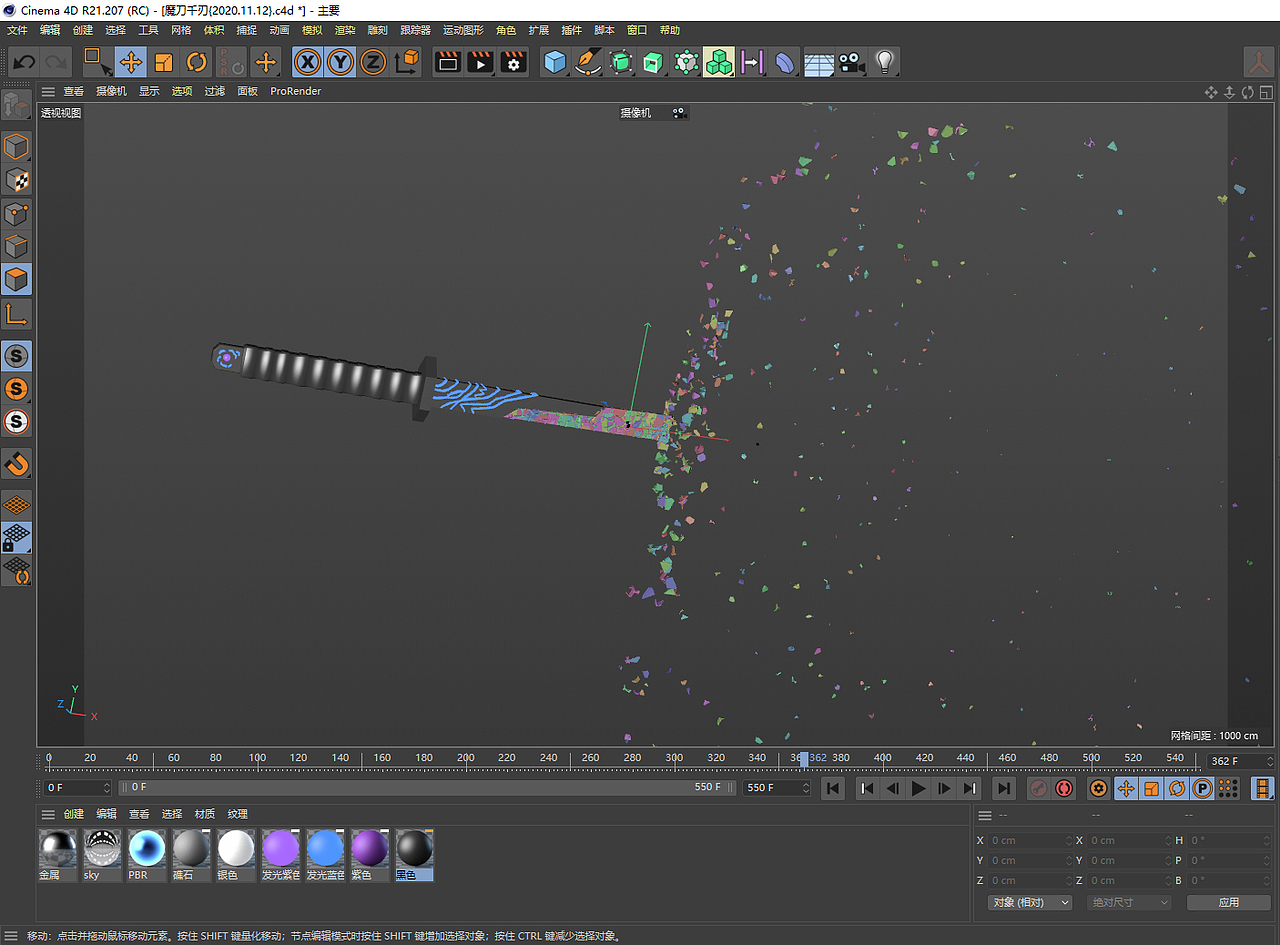Toggle rotation keyframe recording in timeline bar
1280x945 pixels.
(x=1177, y=789)
